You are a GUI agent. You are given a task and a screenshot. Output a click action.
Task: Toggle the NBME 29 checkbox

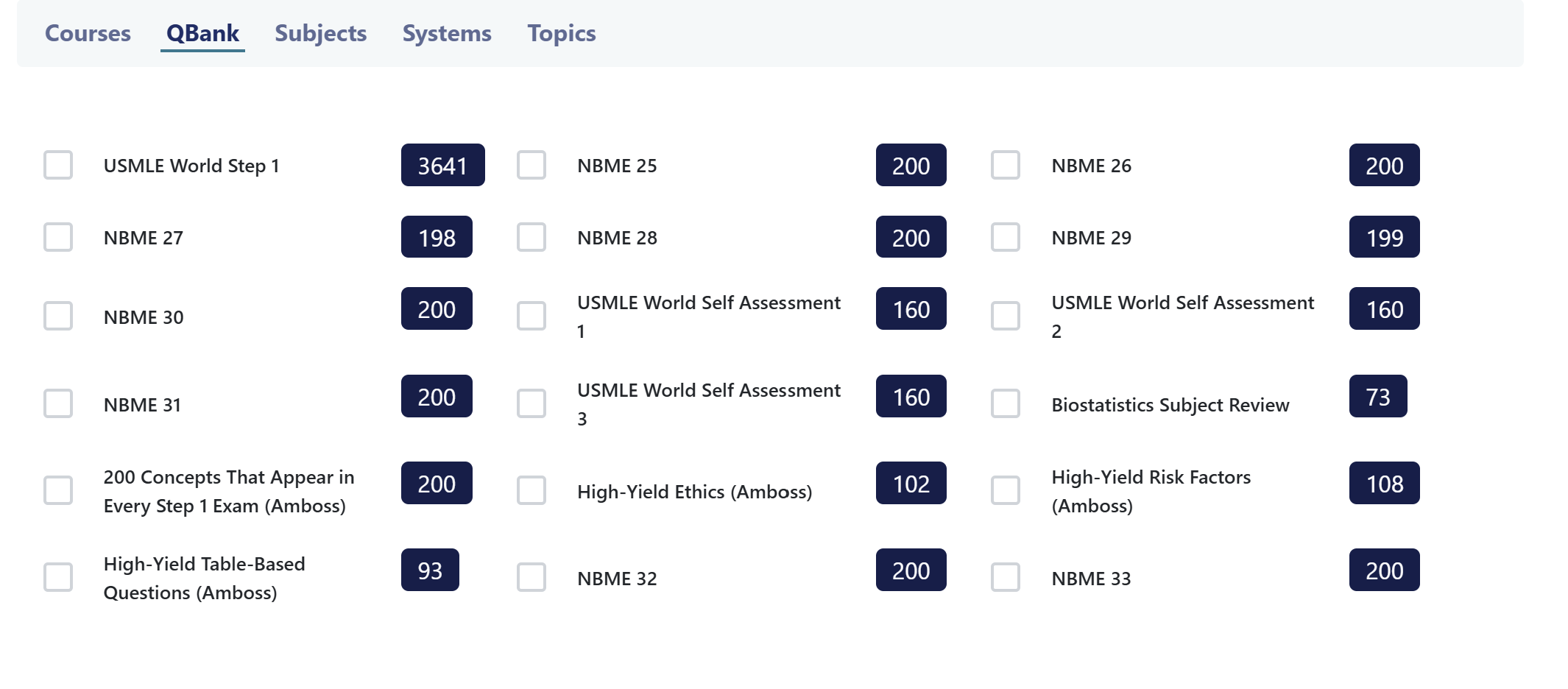(1006, 238)
